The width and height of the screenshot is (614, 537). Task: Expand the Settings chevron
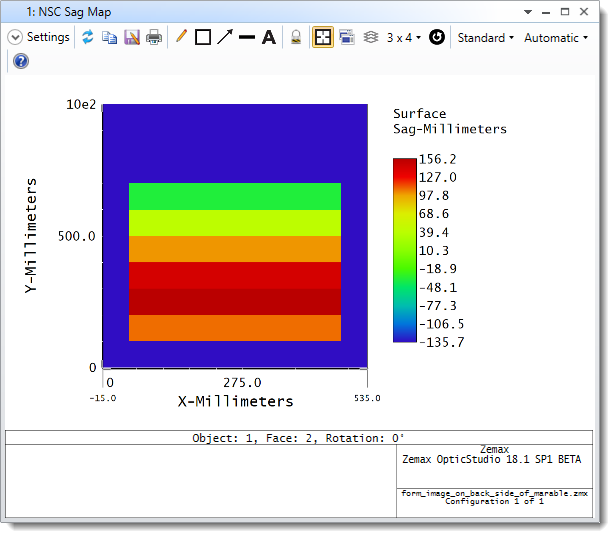[x=15, y=37]
